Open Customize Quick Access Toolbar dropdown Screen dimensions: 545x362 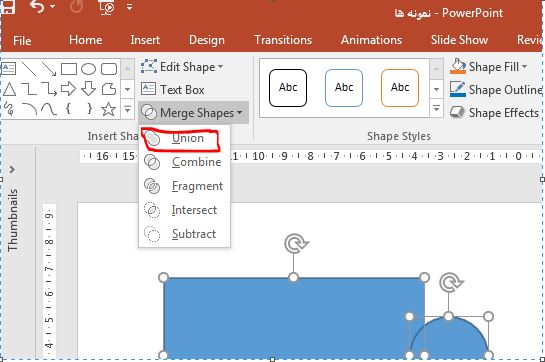[129, 6]
